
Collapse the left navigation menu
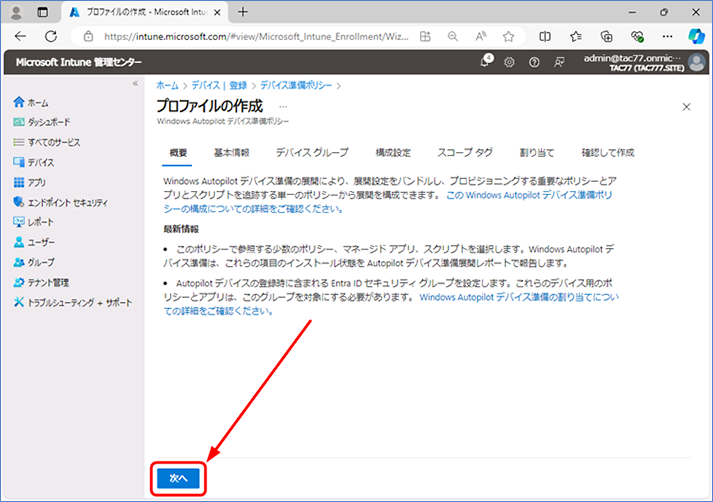click(135, 83)
